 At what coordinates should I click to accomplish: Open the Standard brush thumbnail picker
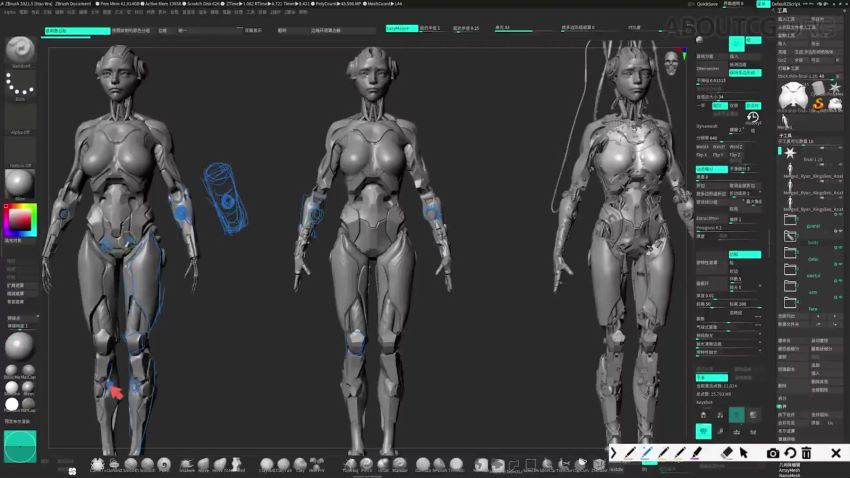coord(20,51)
